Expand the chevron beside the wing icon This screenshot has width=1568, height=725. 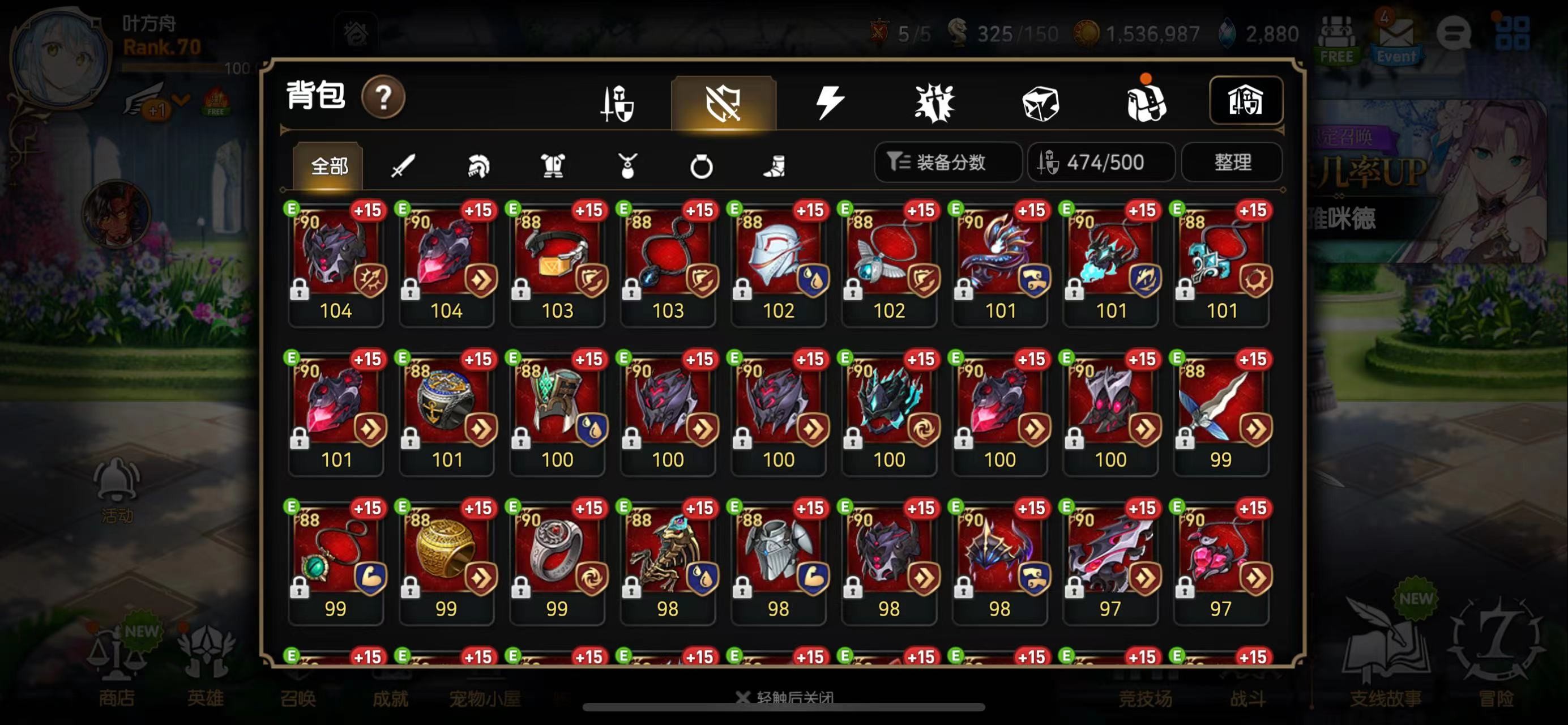181,100
